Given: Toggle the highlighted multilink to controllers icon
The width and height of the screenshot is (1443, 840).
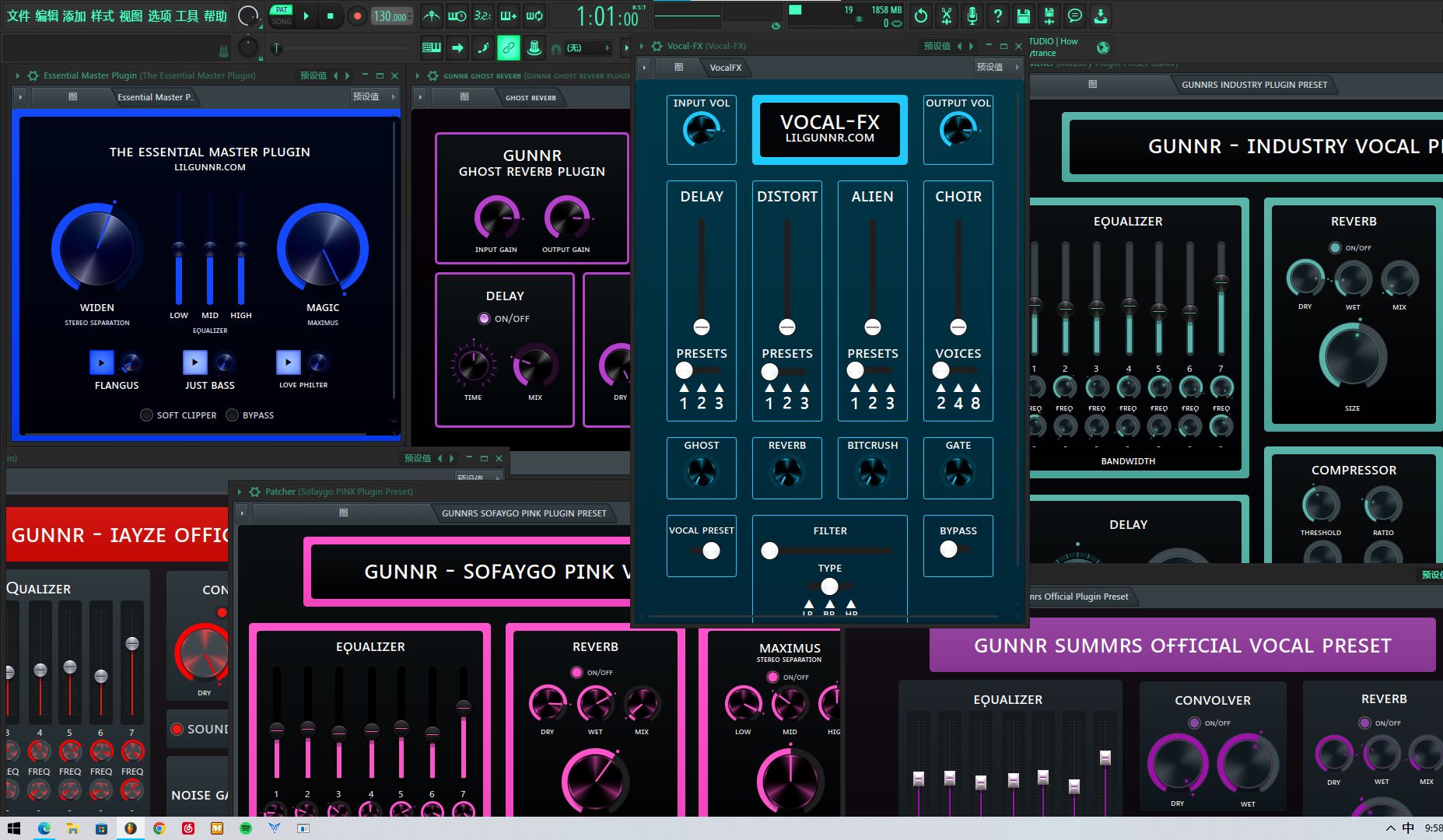Looking at the screenshot, I should pyautogui.click(x=509, y=48).
